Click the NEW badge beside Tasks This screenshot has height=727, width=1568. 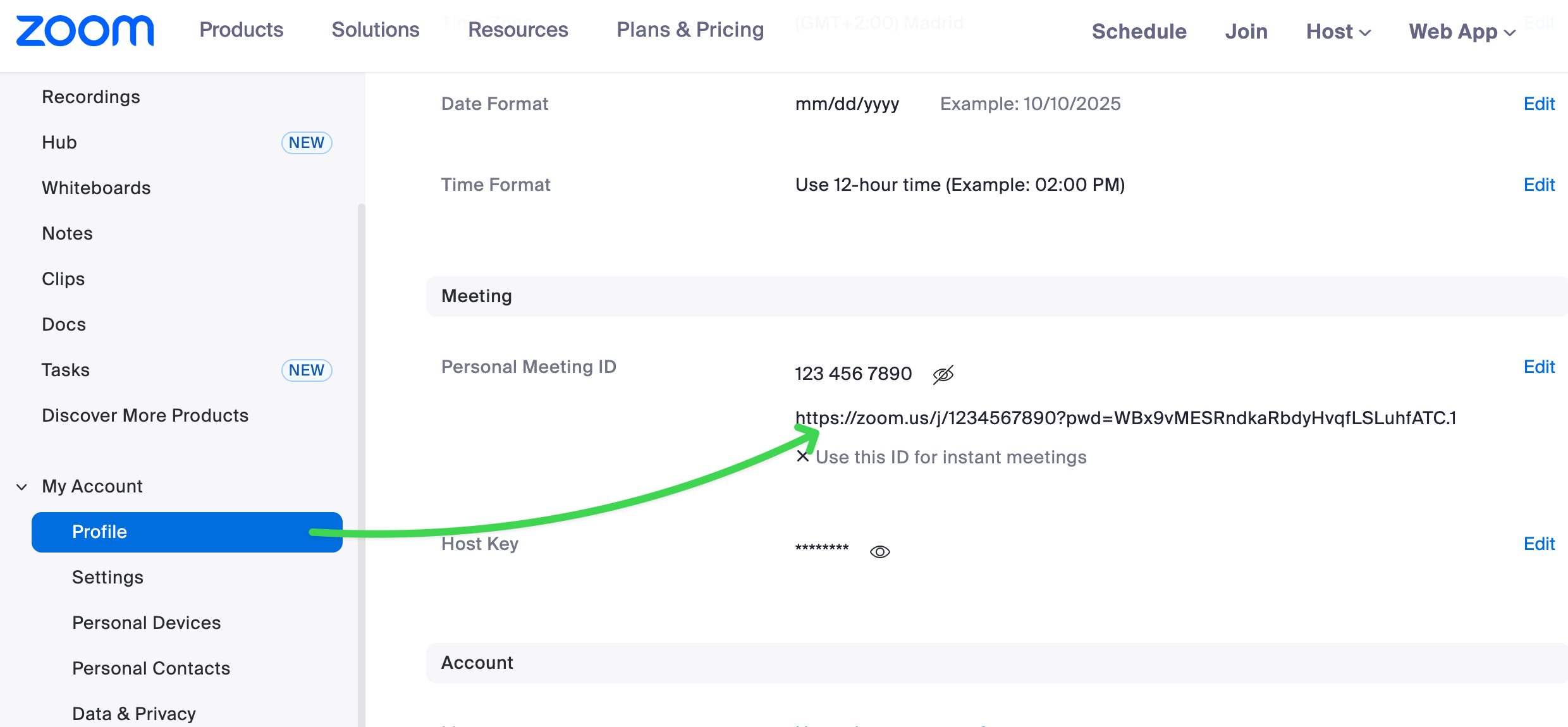[x=307, y=370]
